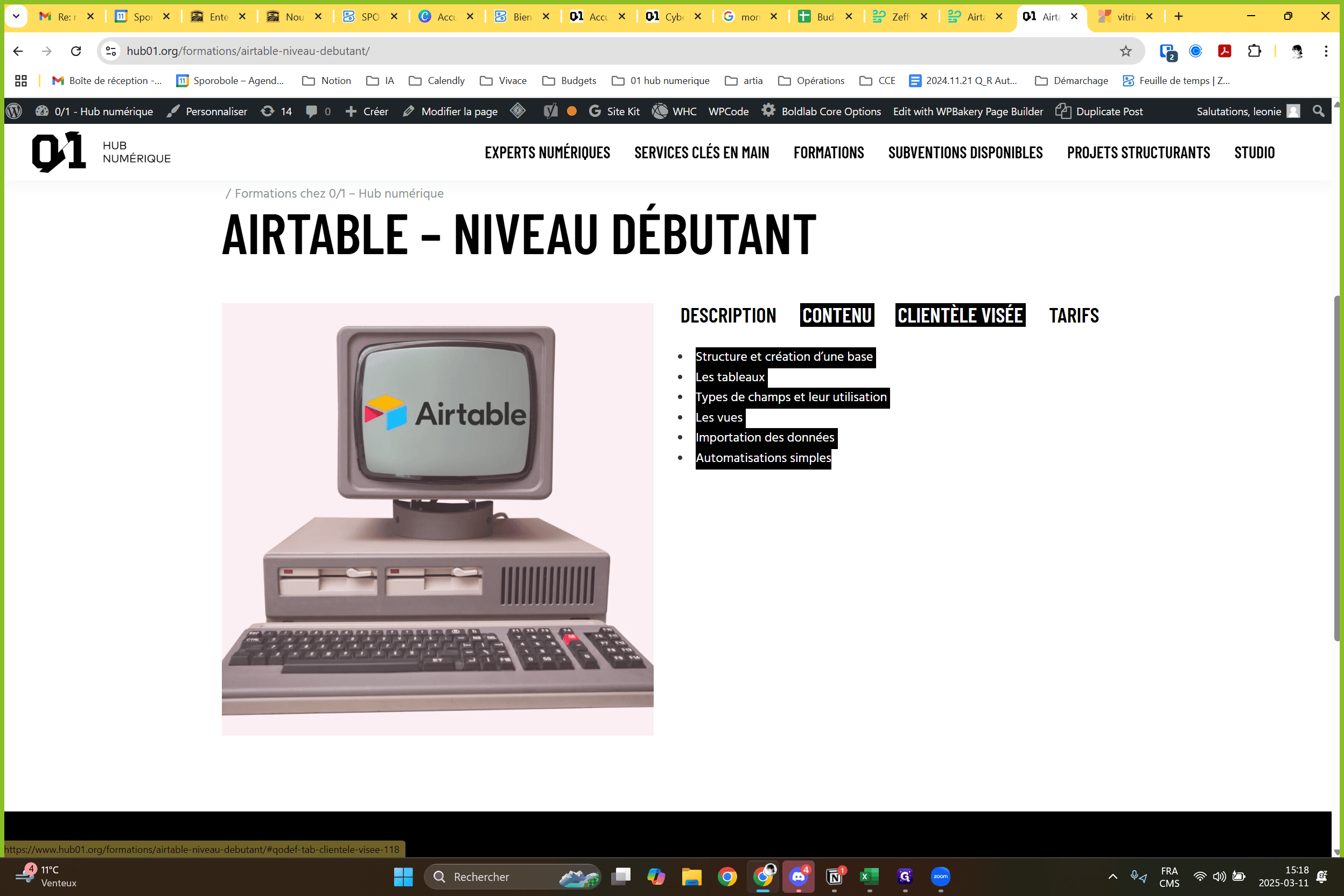Open the Windows Start menu
This screenshot has height=896, width=1344.
click(x=403, y=877)
